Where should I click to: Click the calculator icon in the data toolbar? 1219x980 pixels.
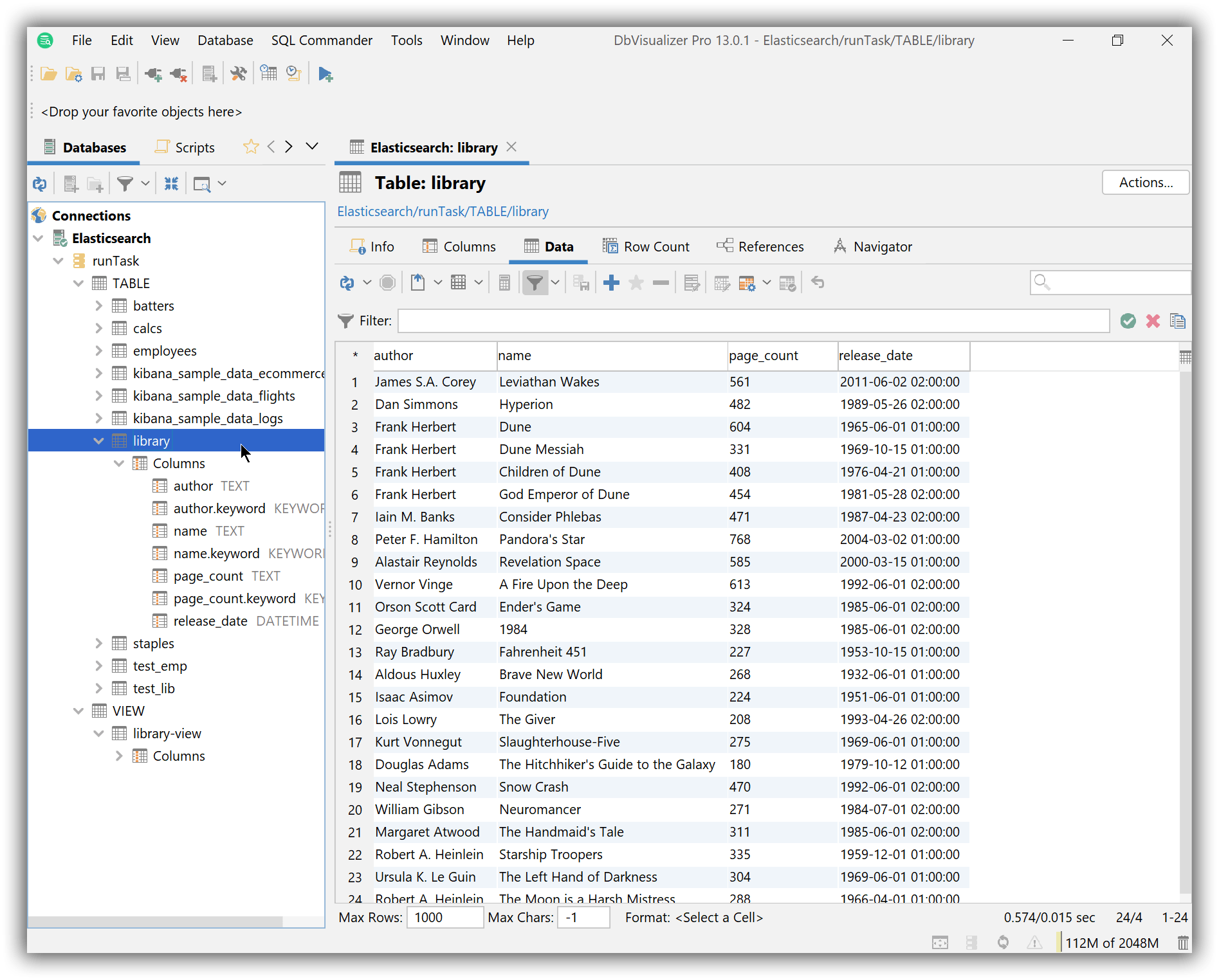(504, 283)
